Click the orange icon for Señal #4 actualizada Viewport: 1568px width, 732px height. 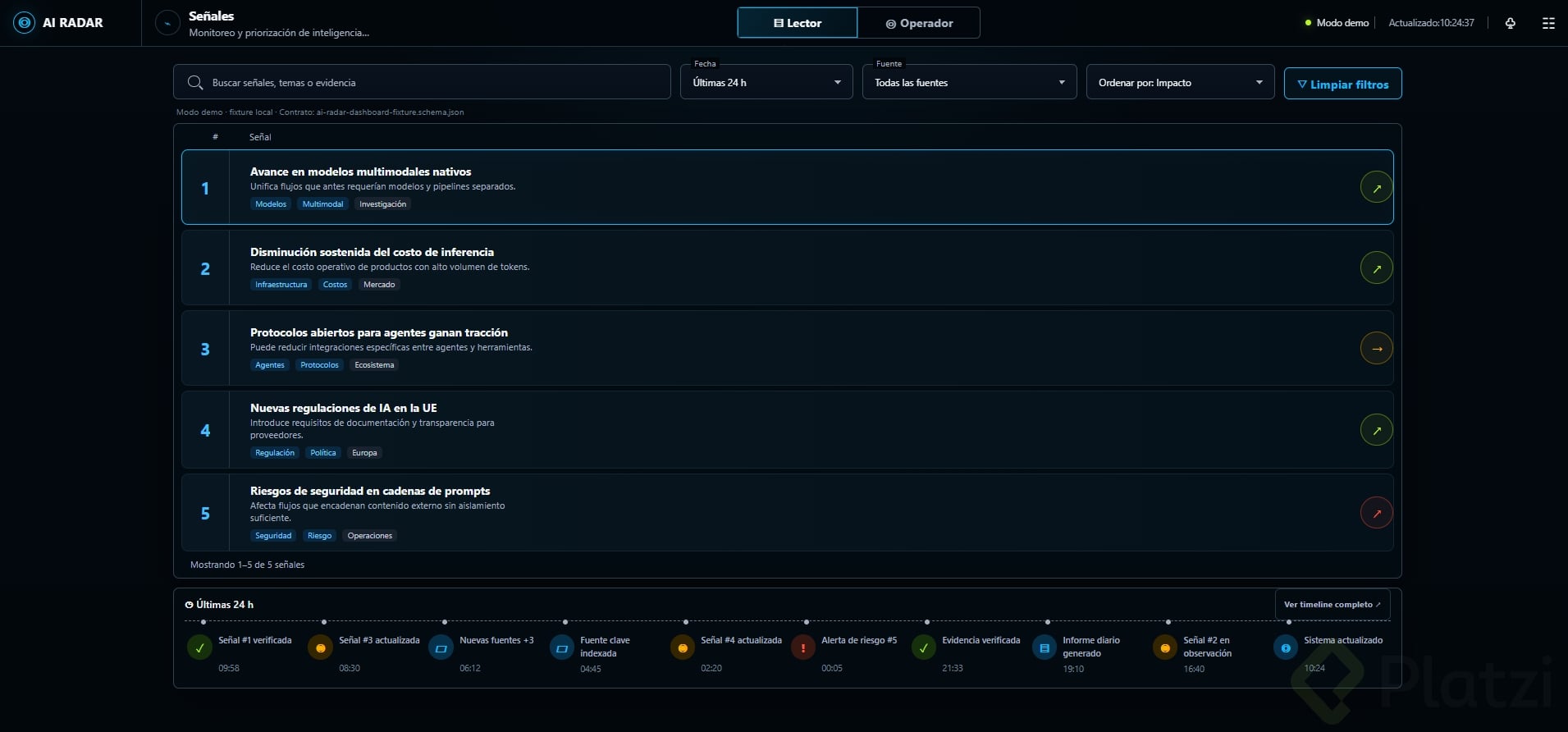[x=682, y=647]
